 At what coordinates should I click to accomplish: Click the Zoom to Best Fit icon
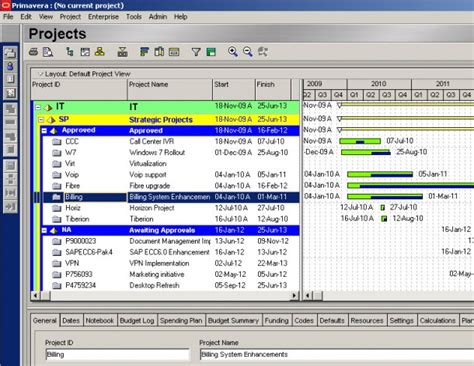pos(263,52)
